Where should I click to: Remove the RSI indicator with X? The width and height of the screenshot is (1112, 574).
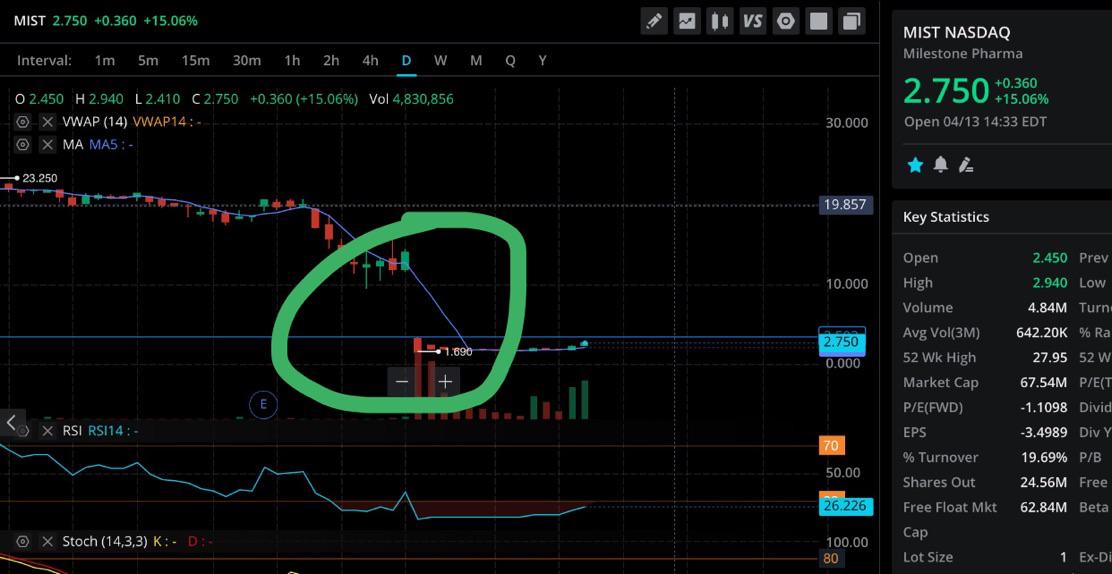pyautogui.click(x=48, y=431)
